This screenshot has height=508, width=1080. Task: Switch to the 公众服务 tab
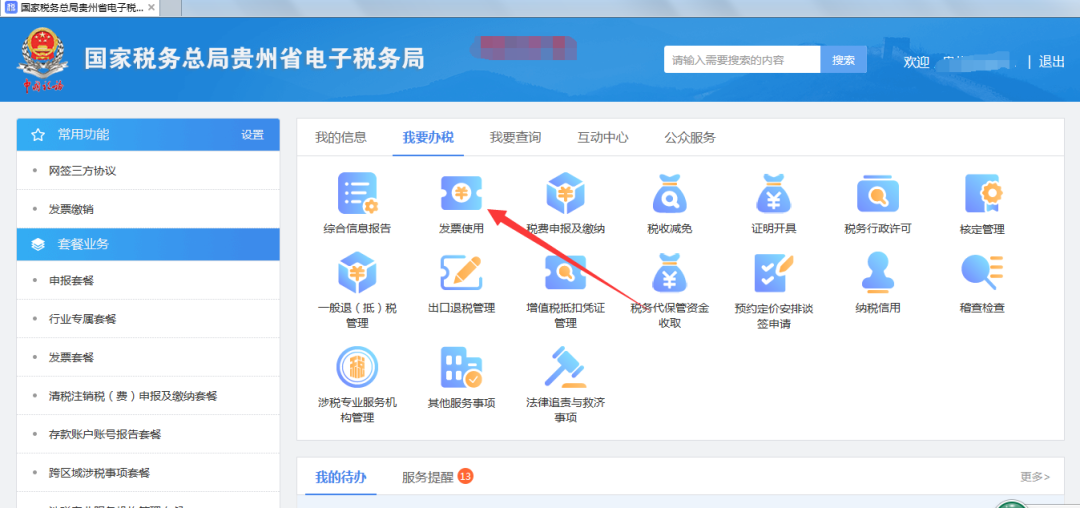coord(690,137)
